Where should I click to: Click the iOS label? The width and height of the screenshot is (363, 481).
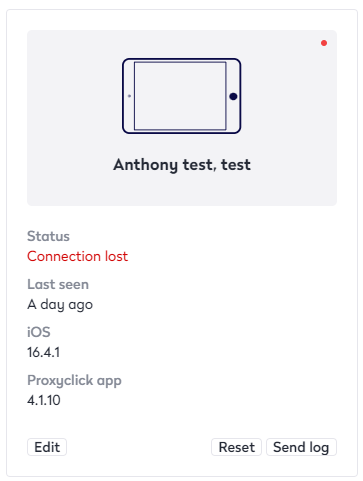click(39, 332)
